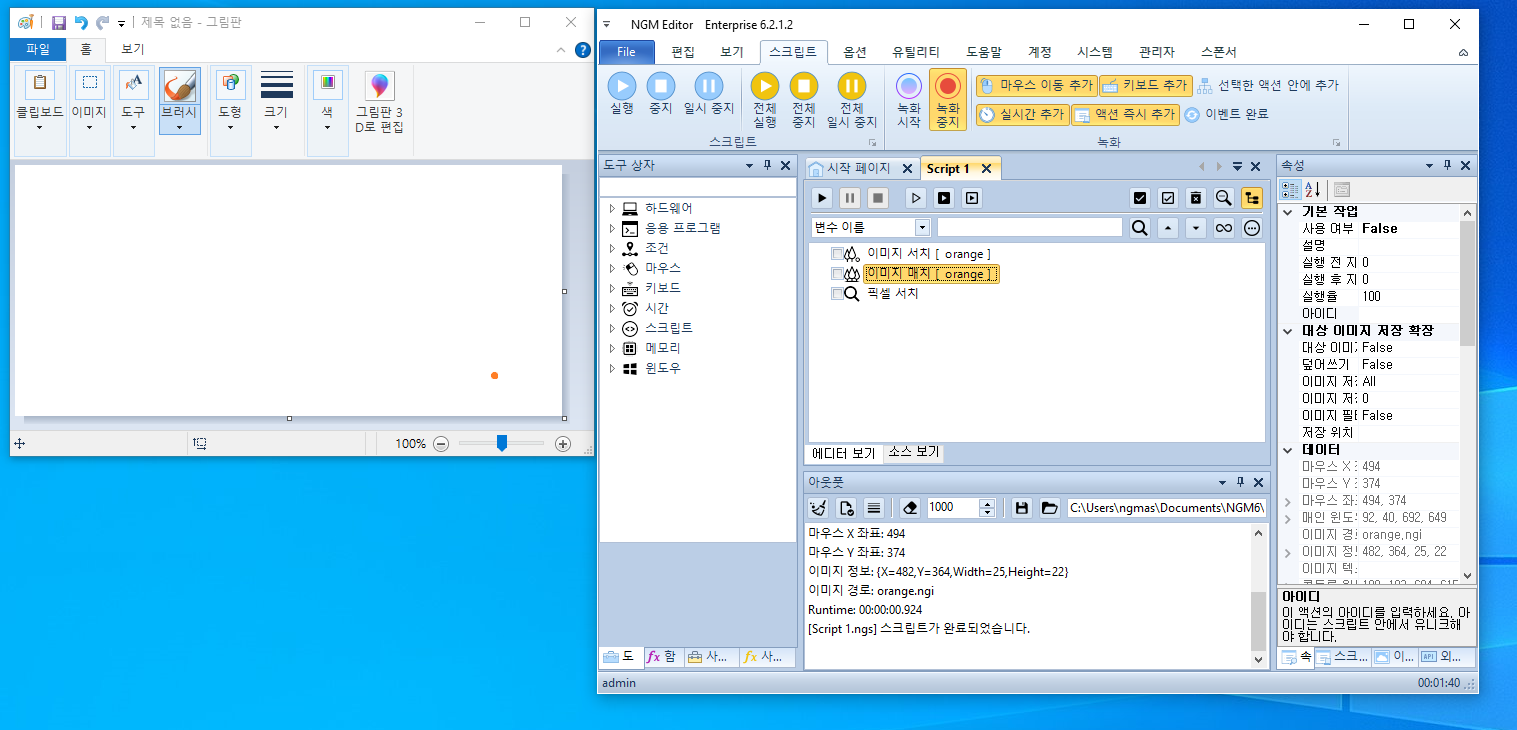Click the search magnifier next to search field
Screen dimensions: 1517x730
point(1139,228)
